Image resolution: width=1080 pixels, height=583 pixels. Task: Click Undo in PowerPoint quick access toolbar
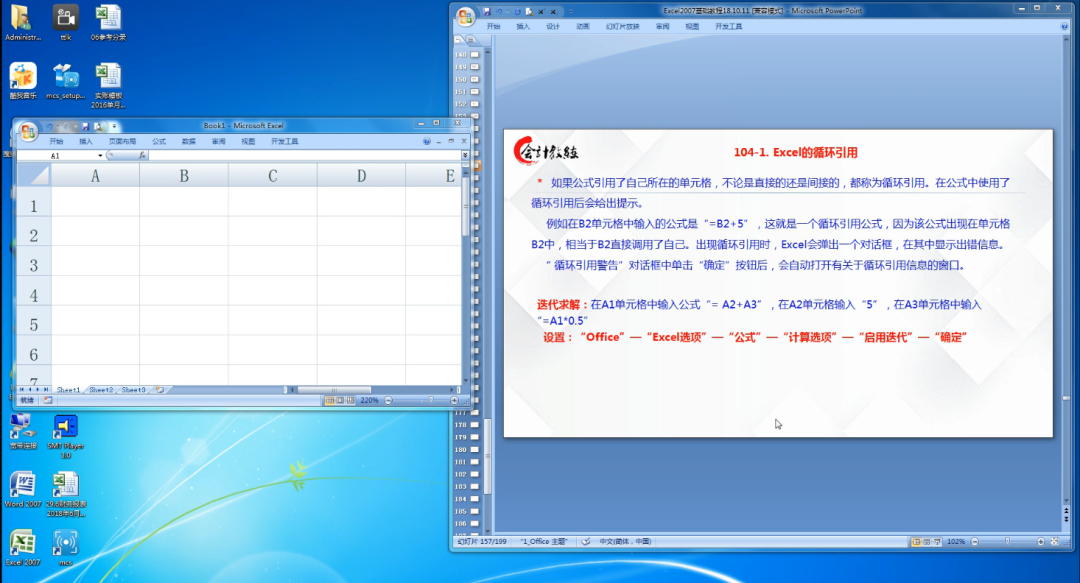point(499,11)
